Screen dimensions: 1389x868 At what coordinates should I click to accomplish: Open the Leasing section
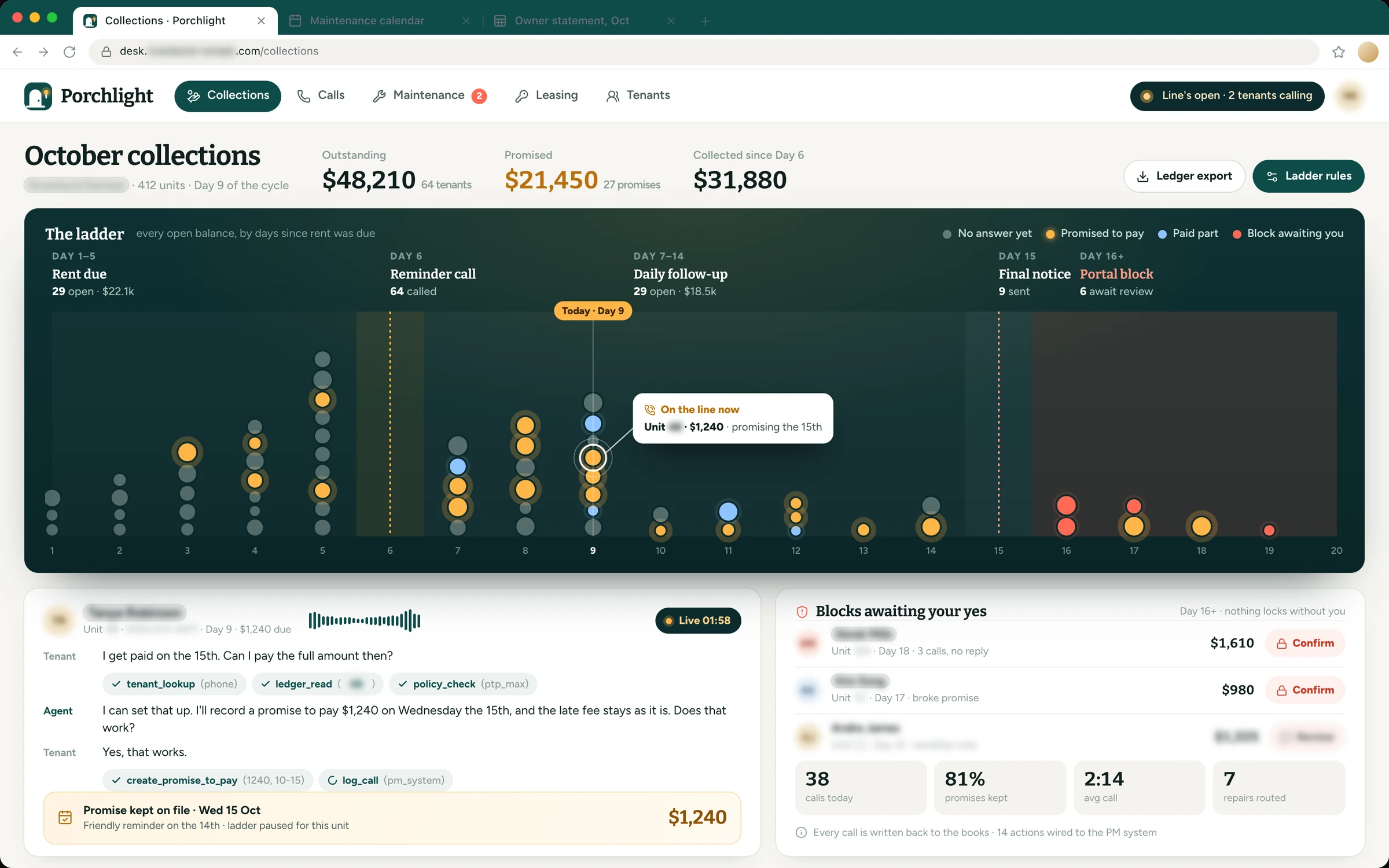[x=546, y=95]
